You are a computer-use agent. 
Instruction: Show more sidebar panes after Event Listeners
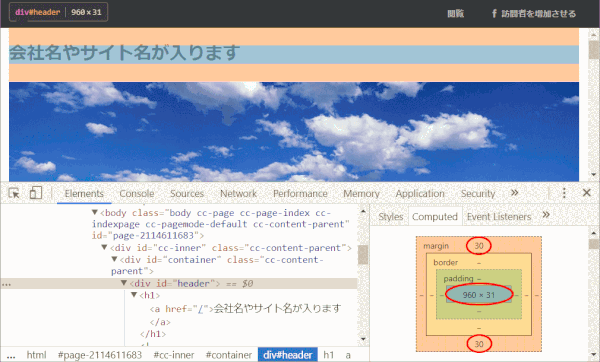tap(546, 215)
